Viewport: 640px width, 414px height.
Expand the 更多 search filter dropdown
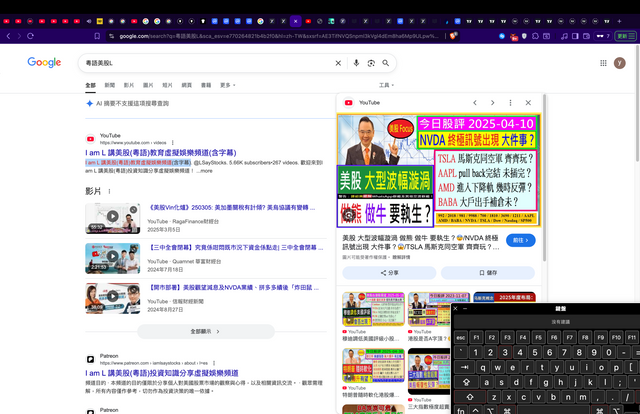click(228, 85)
